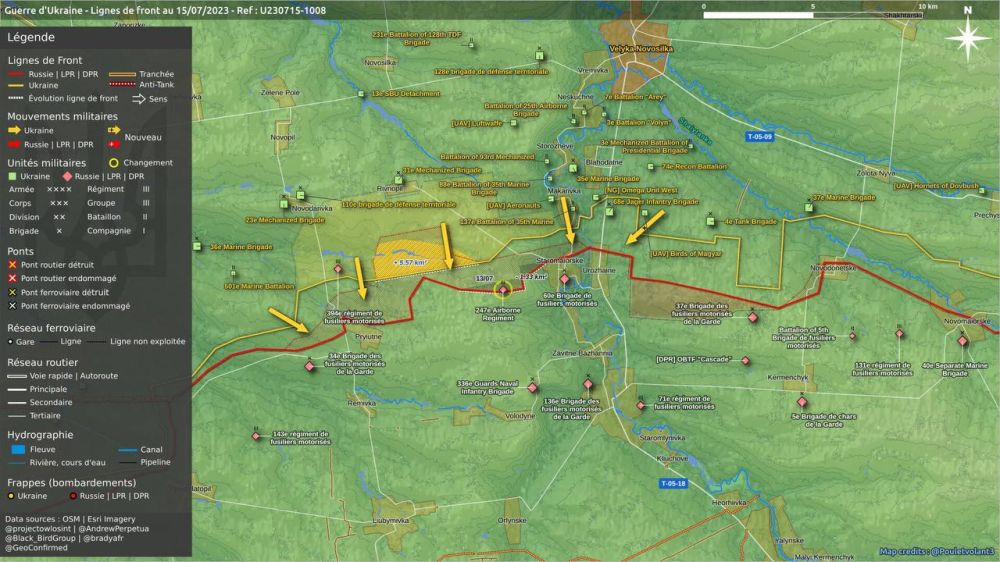Click the 40e Separate Marine Brigade diamond marker
Image resolution: width=1000 pixels, height=562 pixels.
(962, 341)
